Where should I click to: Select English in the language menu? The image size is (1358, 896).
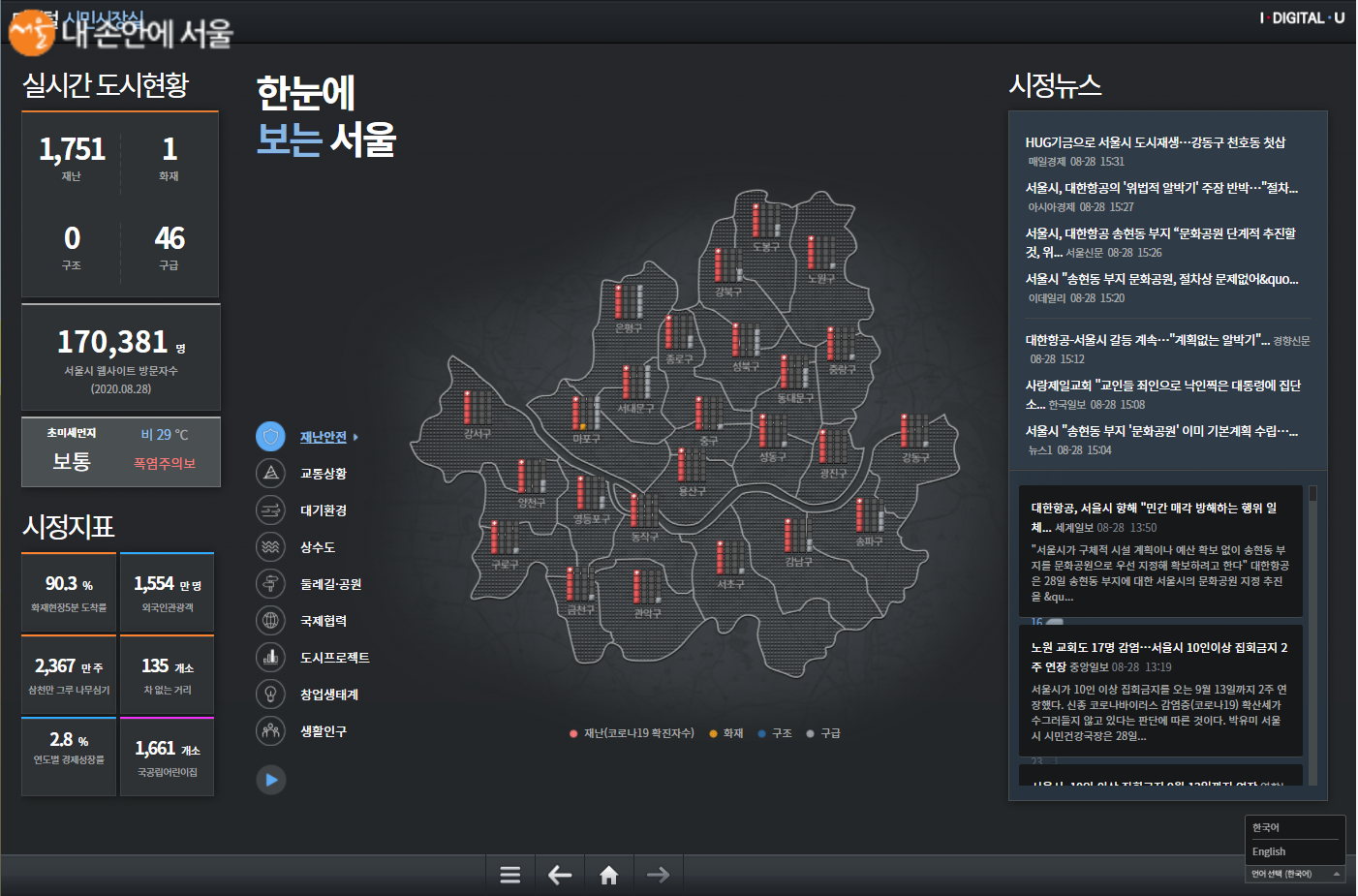1269,850
